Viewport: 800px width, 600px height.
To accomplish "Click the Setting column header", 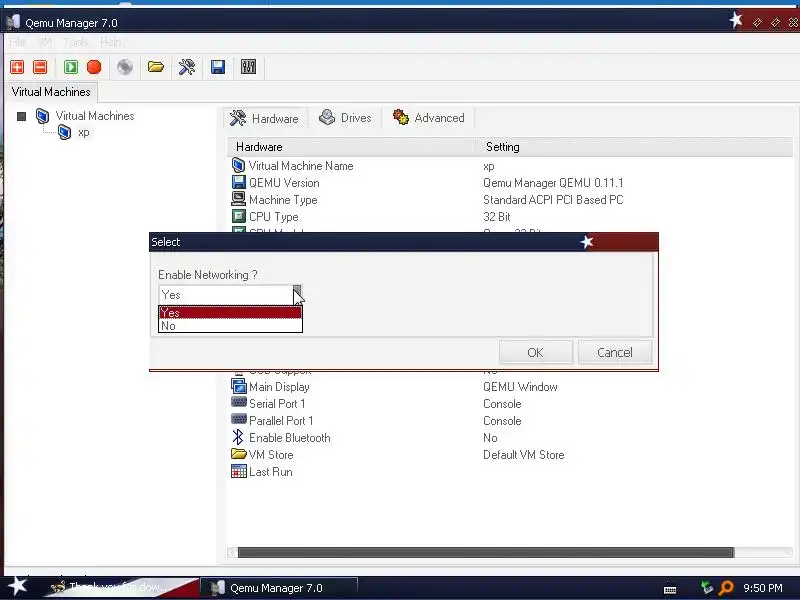I will pos(634,147).
